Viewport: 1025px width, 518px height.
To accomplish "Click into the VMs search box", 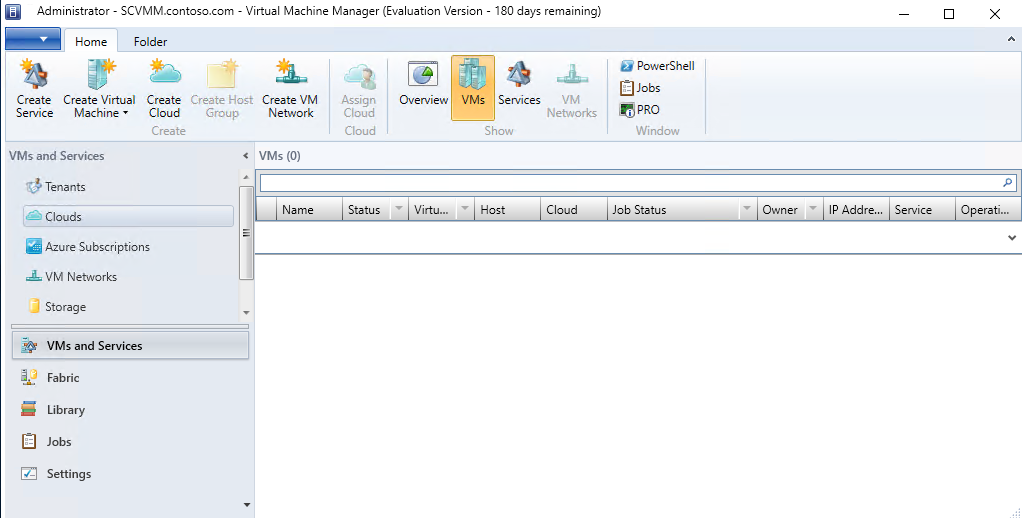I will coord(631,183).
